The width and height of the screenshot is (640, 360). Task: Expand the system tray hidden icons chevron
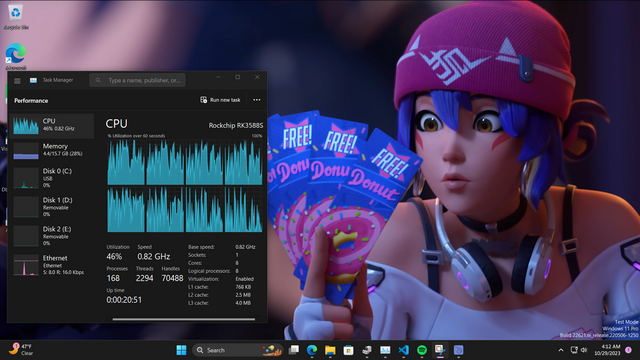point(561,350)
